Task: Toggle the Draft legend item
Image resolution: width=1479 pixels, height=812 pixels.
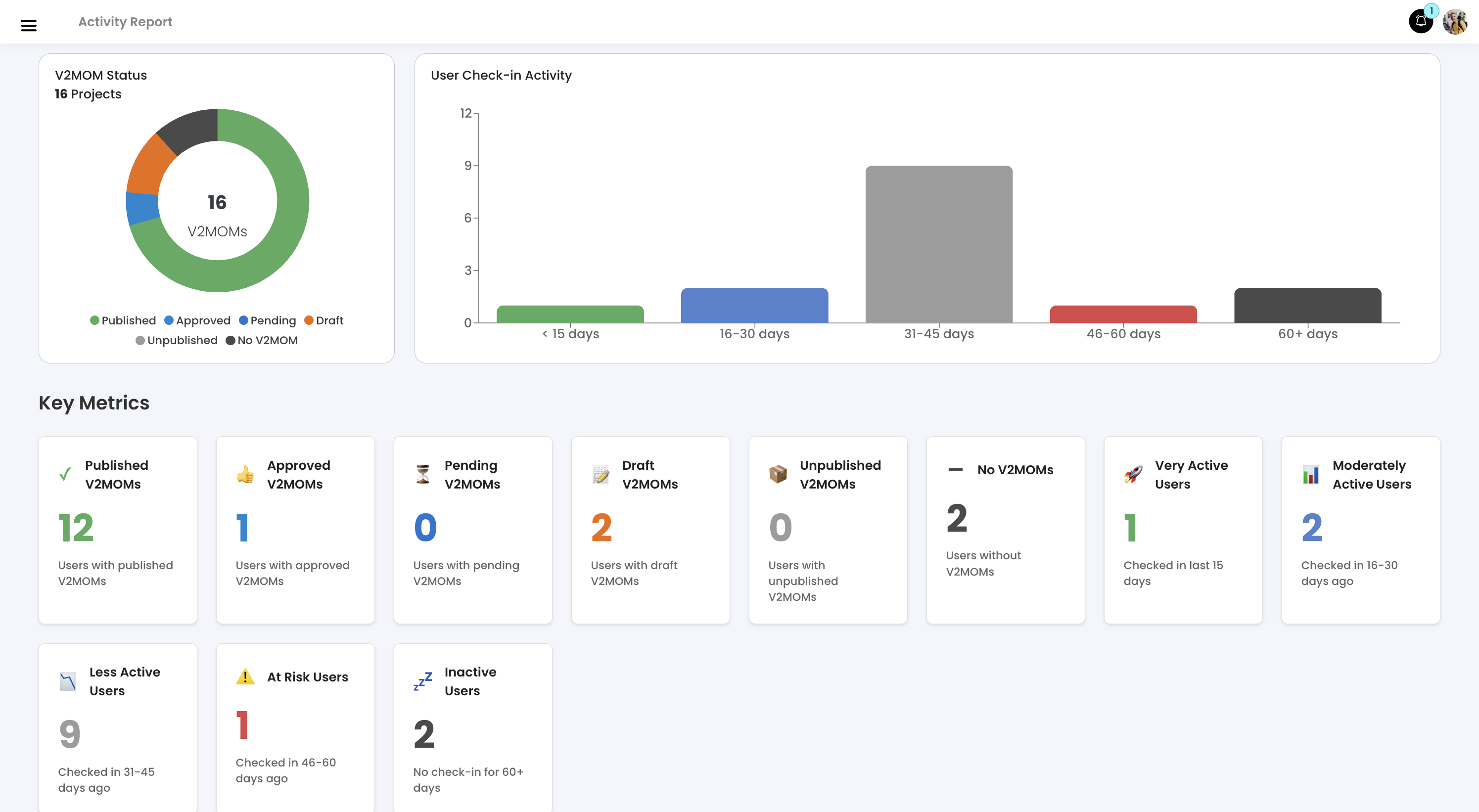Action: [x=324, y=320]
